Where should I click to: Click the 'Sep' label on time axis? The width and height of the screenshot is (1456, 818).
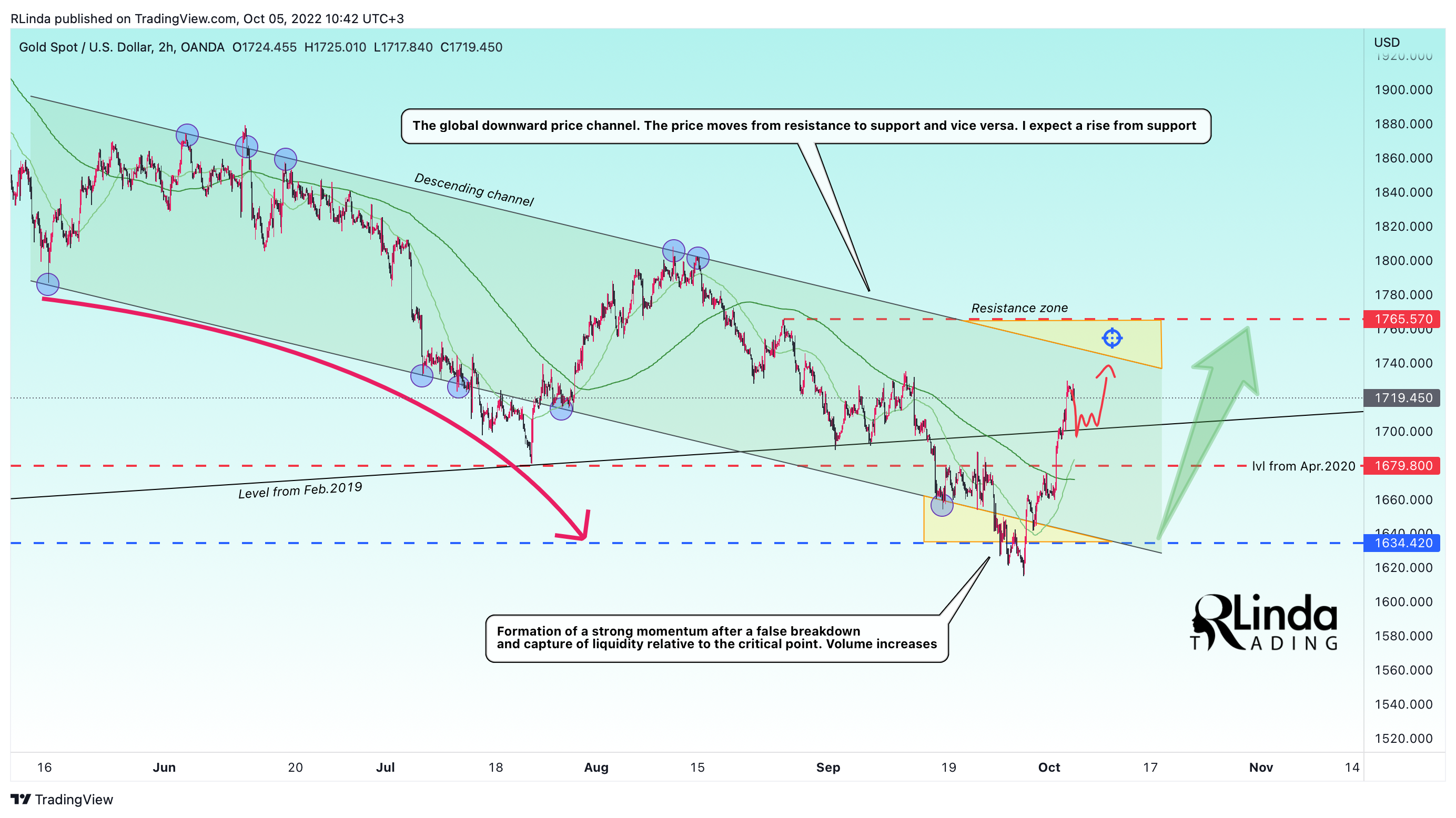pyautogui.click(x=828, y=767)
